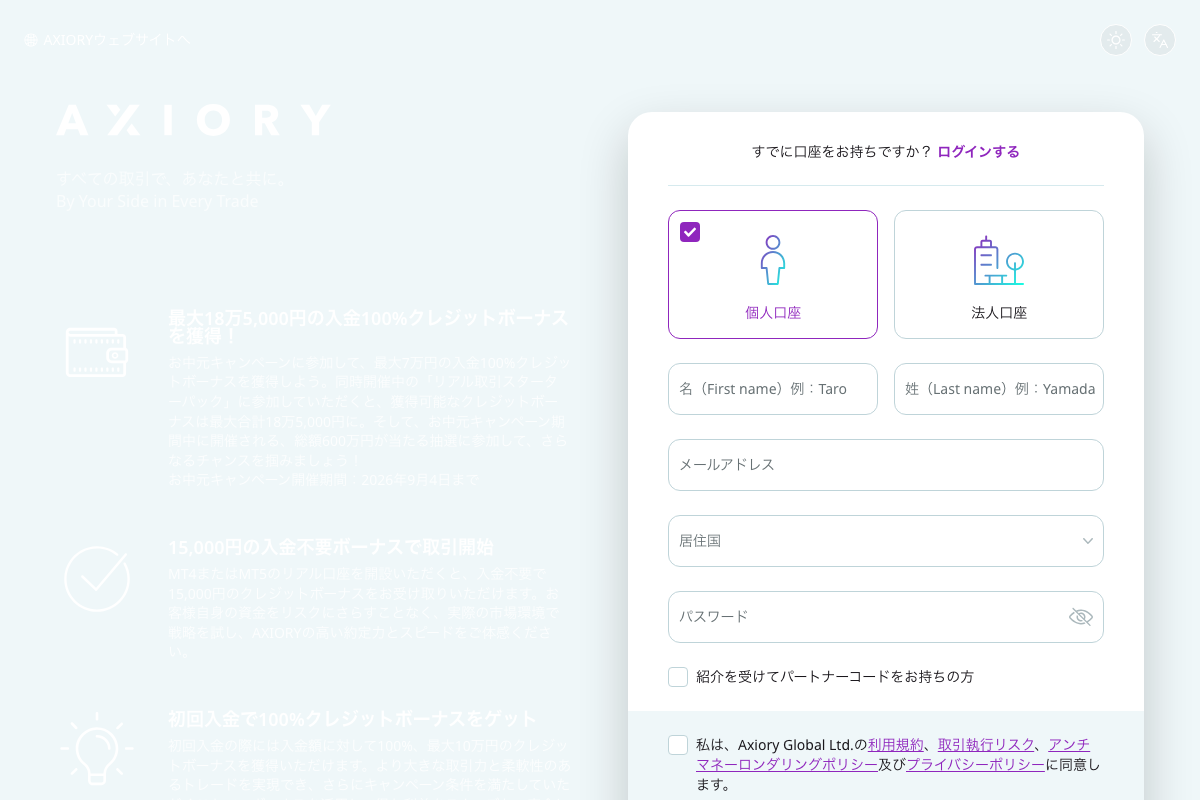Open the 取引執行リスク link

point(986,745)
